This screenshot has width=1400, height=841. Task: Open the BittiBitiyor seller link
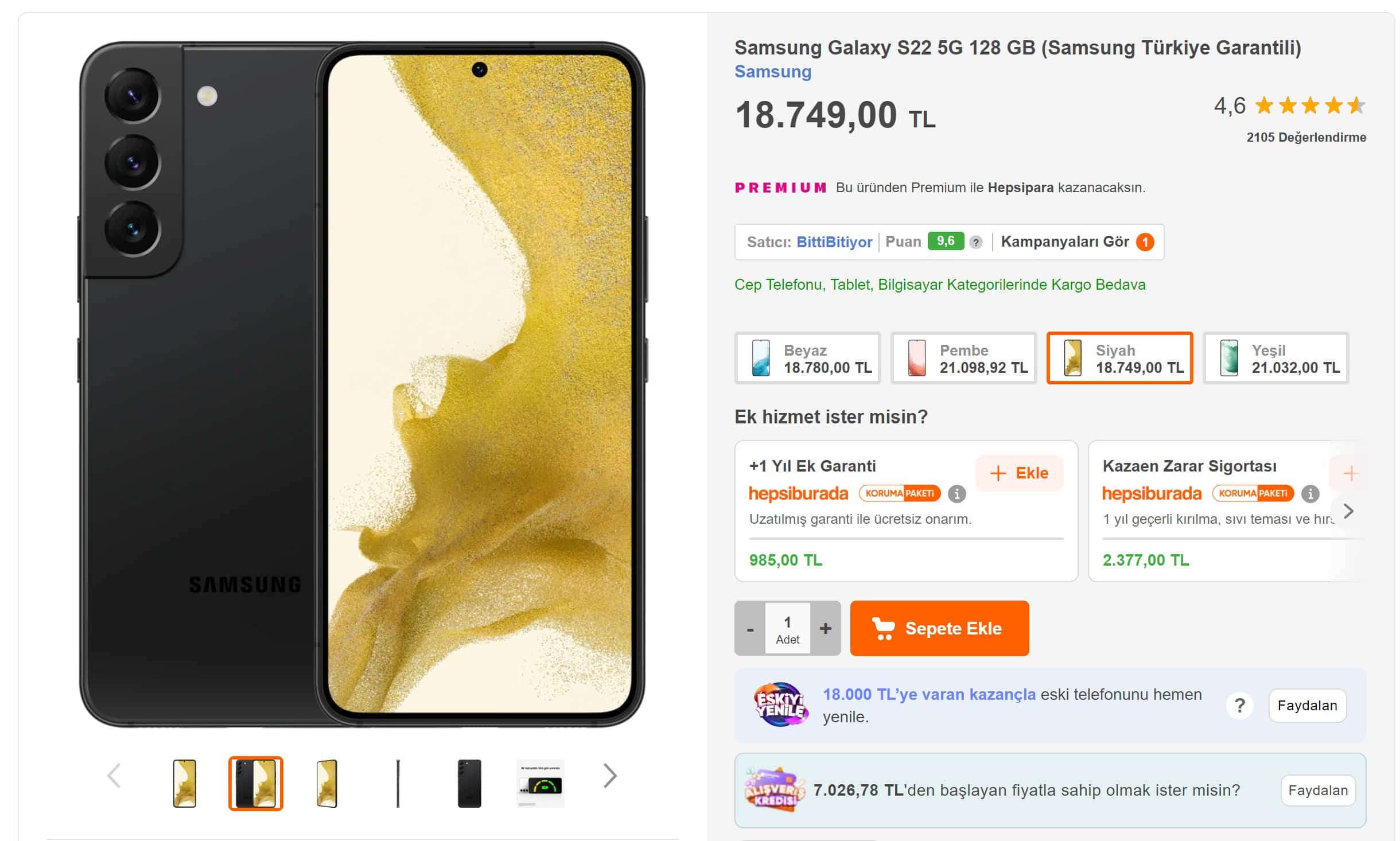tap(834, 242)
